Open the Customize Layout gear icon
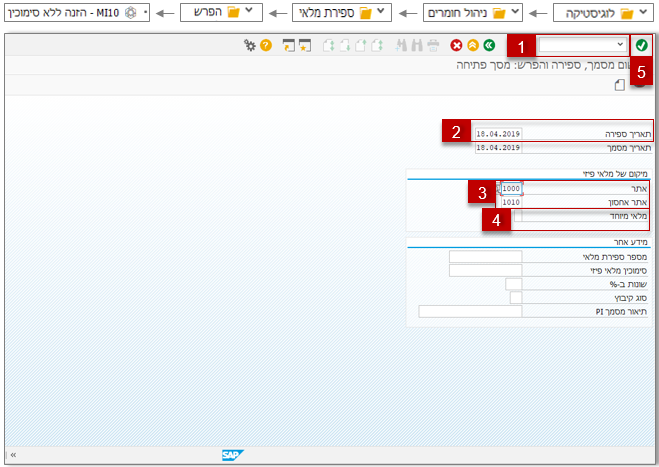 [250, 45]
